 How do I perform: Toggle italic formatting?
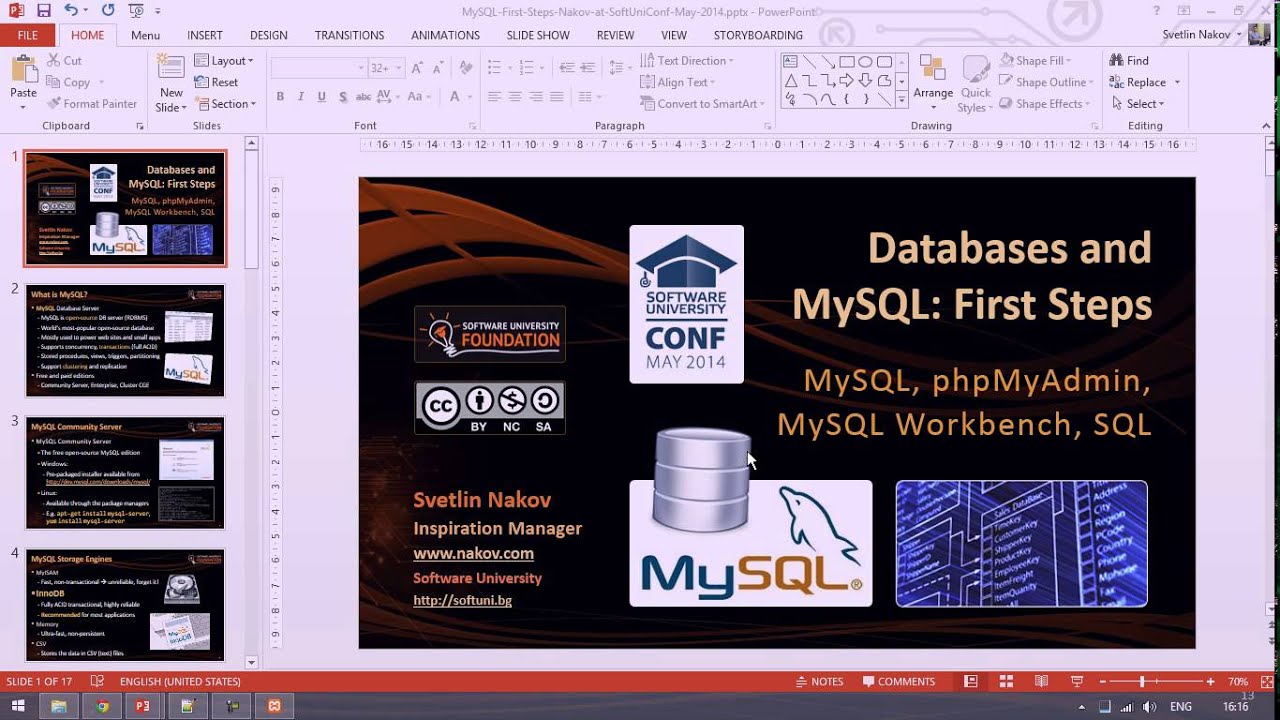click(301, 97)
